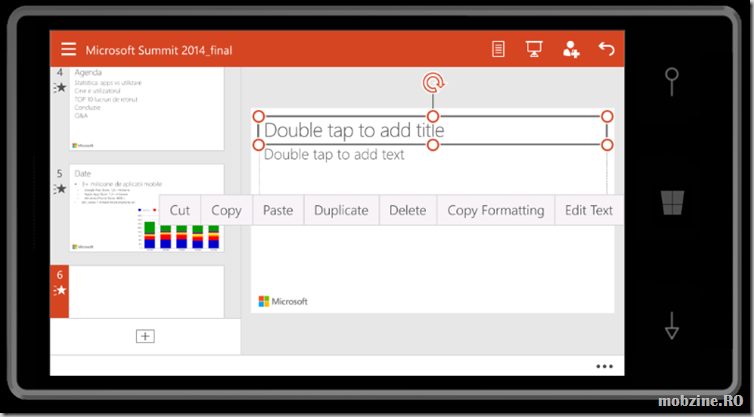Click the Microsoft logo on the slide
The height and width of the screenshot is (417, 754).
[x=283, y=302]
